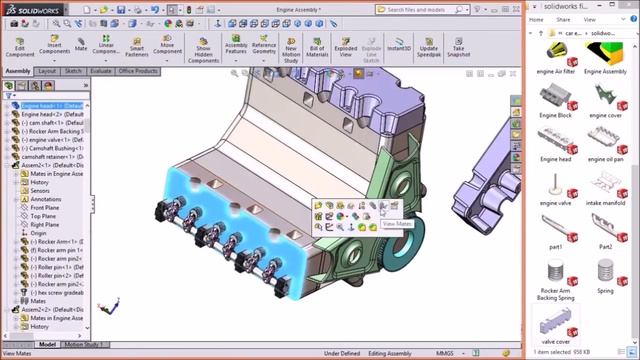Click the Undo icon

point(155,9)
